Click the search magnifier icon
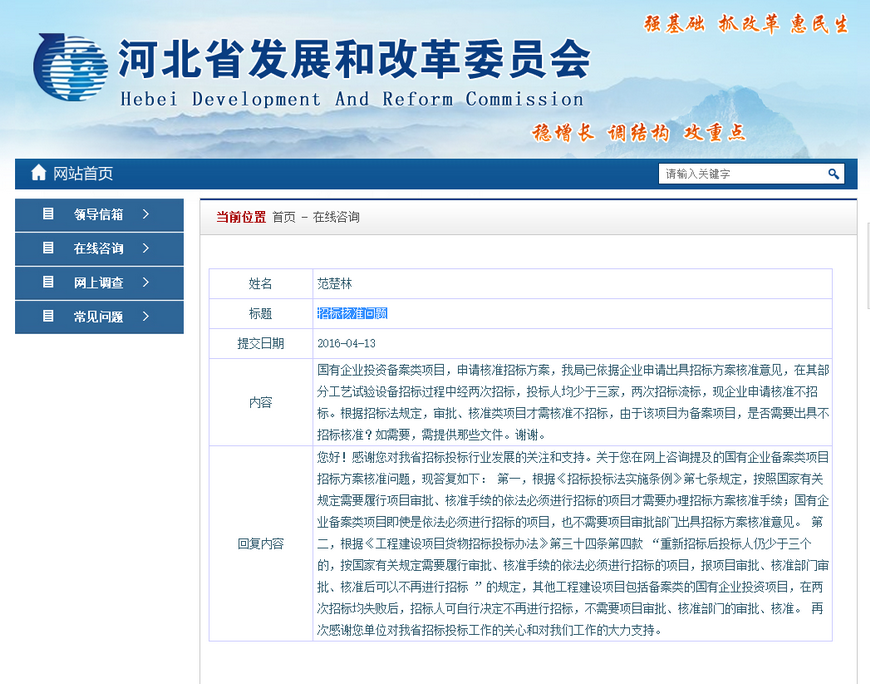The image size is (870, 684). pyautogui.click(x=833, y=174)
